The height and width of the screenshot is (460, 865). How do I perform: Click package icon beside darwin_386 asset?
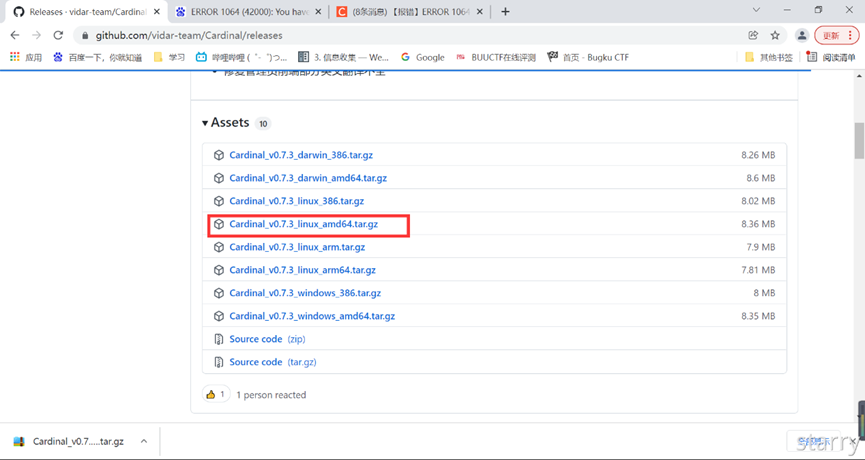coord(219,155)
